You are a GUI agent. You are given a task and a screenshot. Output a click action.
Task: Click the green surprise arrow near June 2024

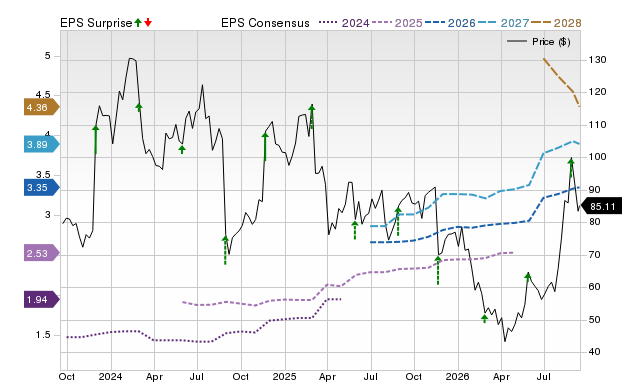coord(182,149)
